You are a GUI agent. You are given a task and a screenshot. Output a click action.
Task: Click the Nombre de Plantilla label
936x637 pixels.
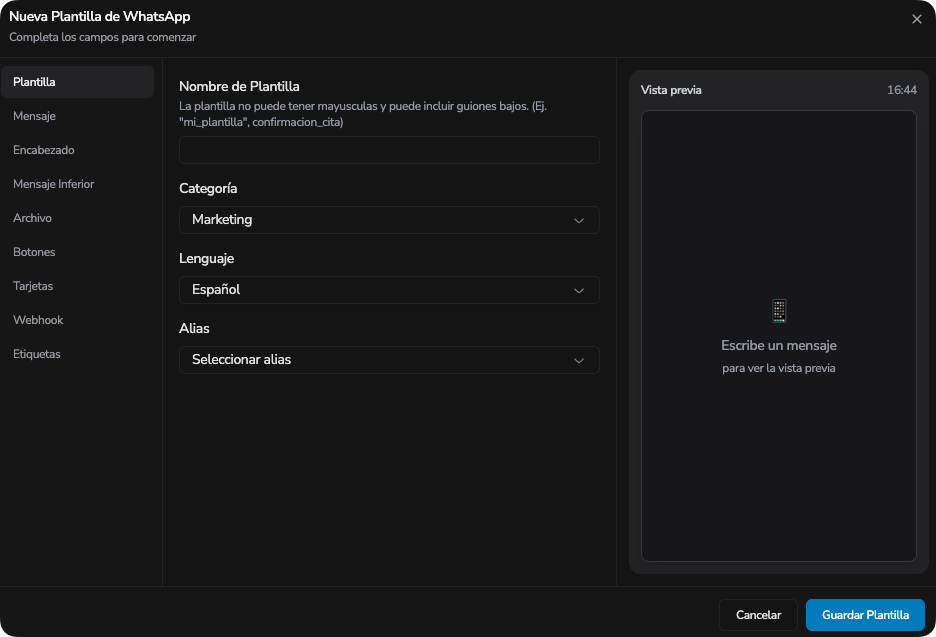tap(239, 87)
